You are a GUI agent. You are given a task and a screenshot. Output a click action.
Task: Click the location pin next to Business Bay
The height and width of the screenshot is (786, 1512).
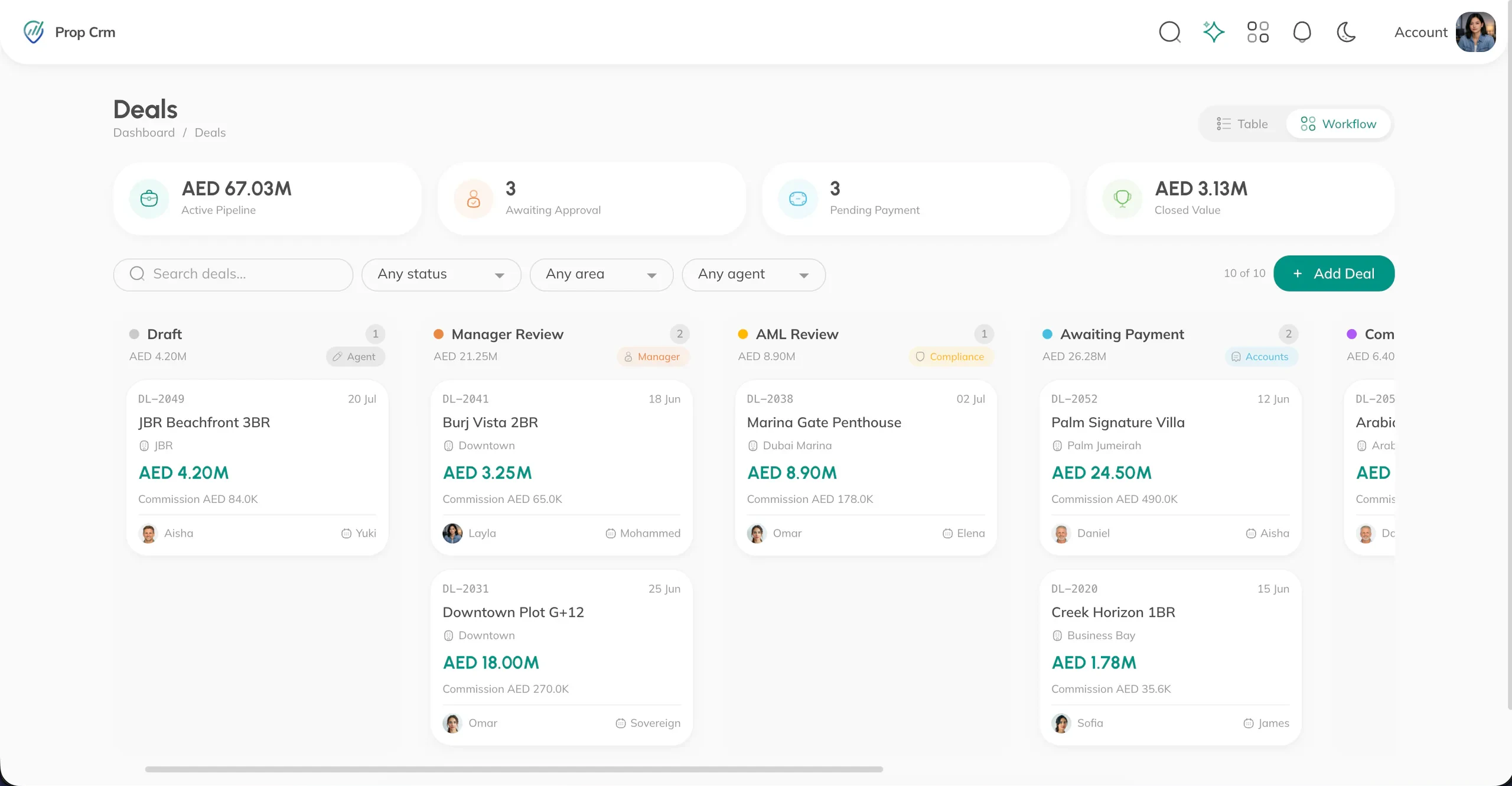[x=1057, y=636]
